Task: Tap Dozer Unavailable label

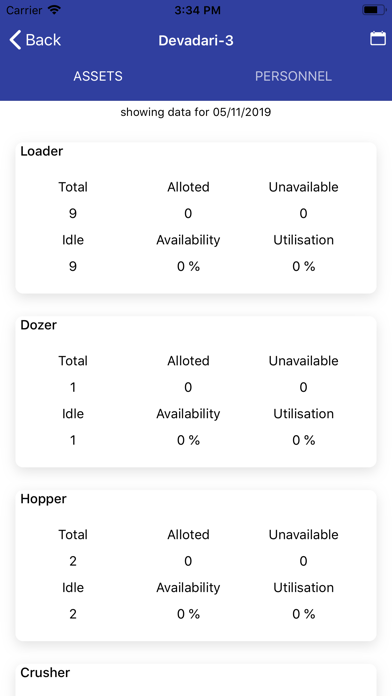Action: [x=304, y=361]
